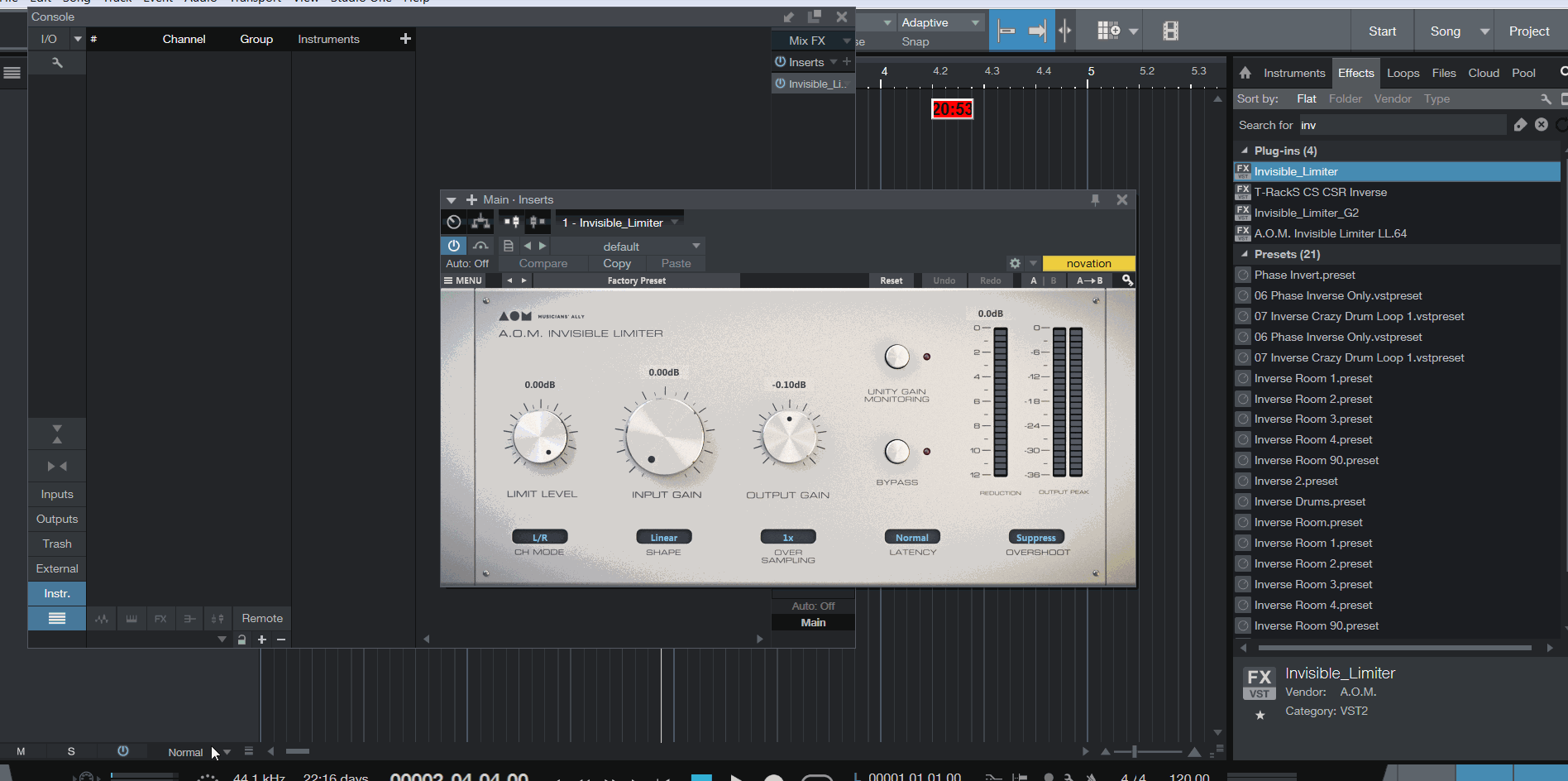
Task: Open the plugin MENU
Action: pos(463,280)
